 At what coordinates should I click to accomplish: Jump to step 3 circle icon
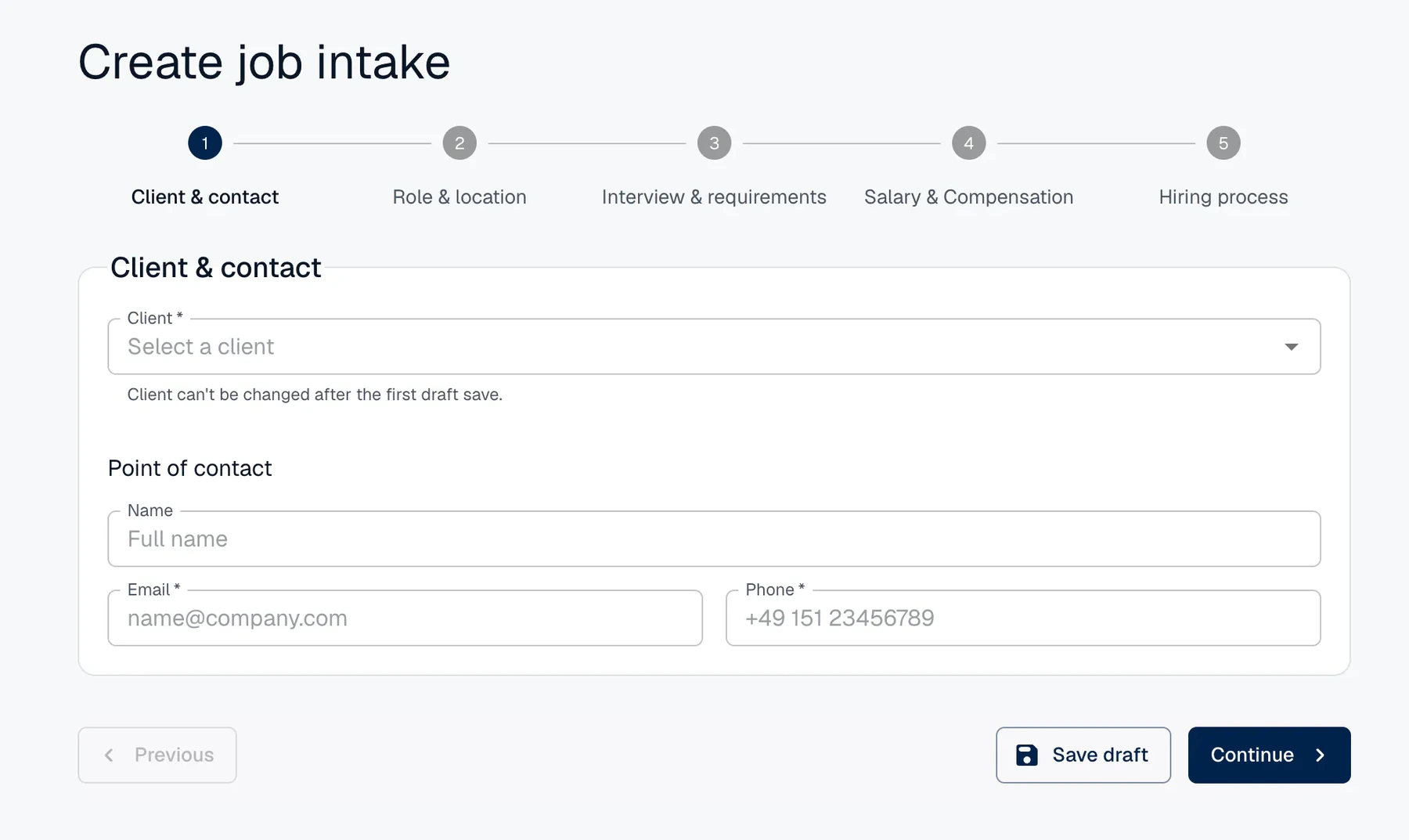tap(714, 143)
